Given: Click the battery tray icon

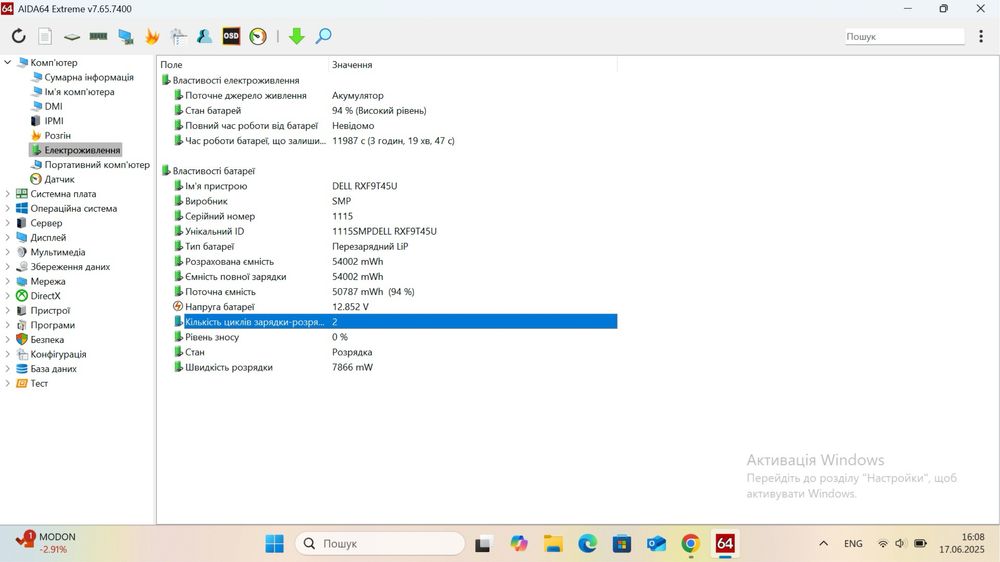Looking at the screenshot, I should click(920, 544).
